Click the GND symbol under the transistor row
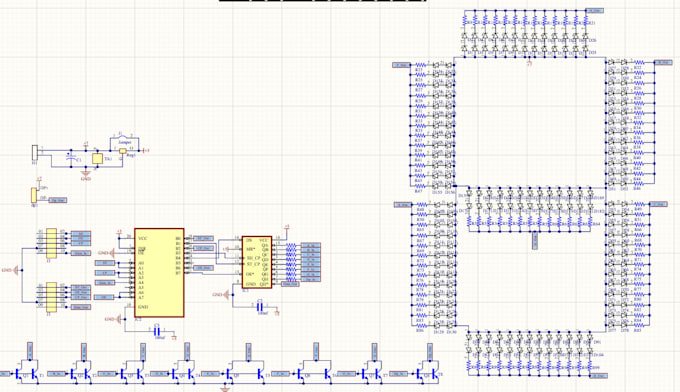Viewport: 680px width, 392px height. click(225, 389)
